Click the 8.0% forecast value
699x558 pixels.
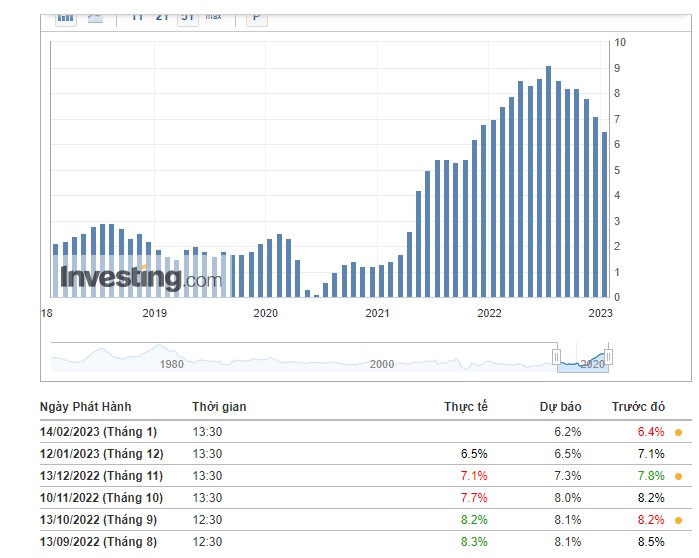pos(567,498)
